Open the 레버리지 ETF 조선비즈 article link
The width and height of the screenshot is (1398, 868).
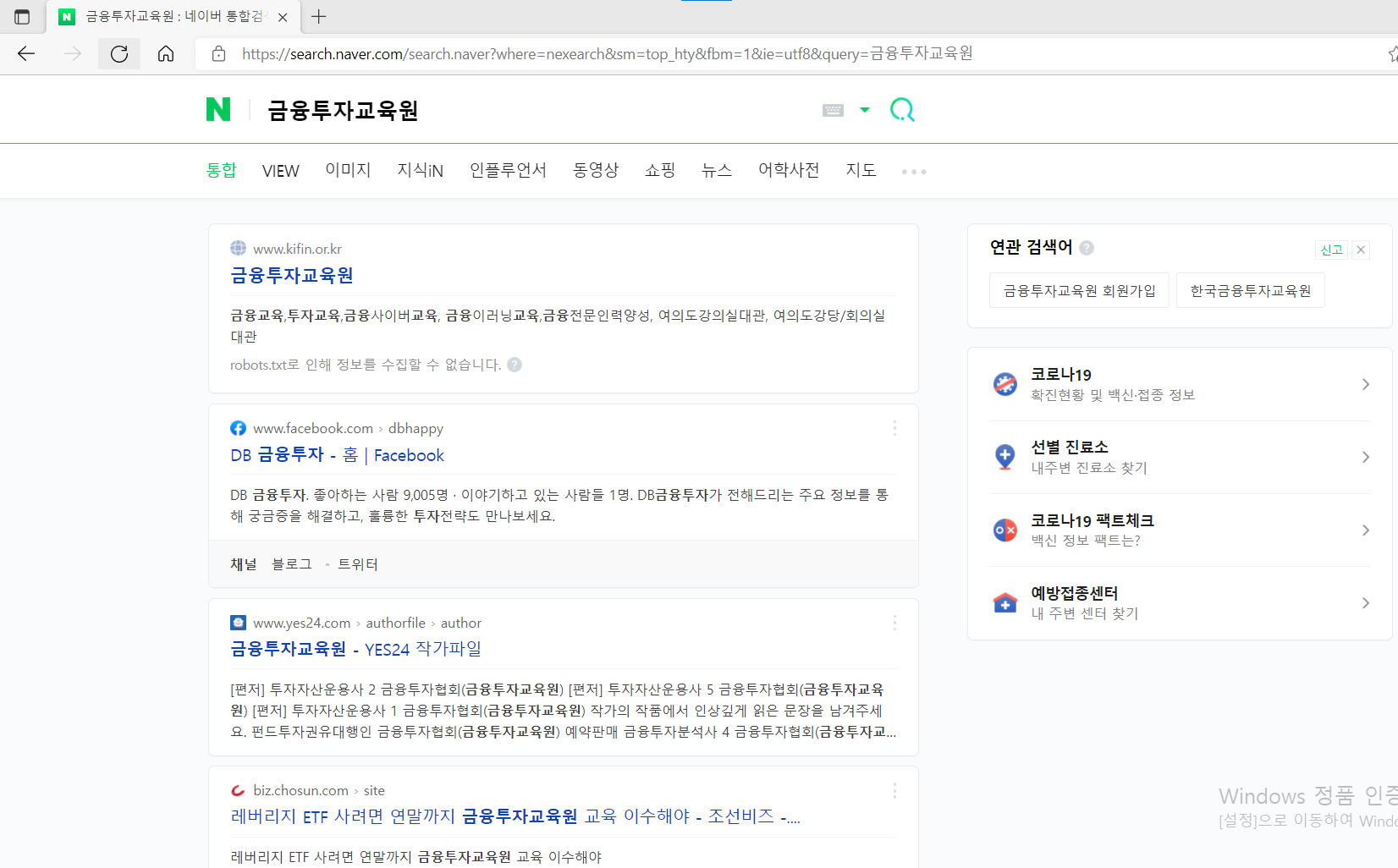tap(515, 816)
